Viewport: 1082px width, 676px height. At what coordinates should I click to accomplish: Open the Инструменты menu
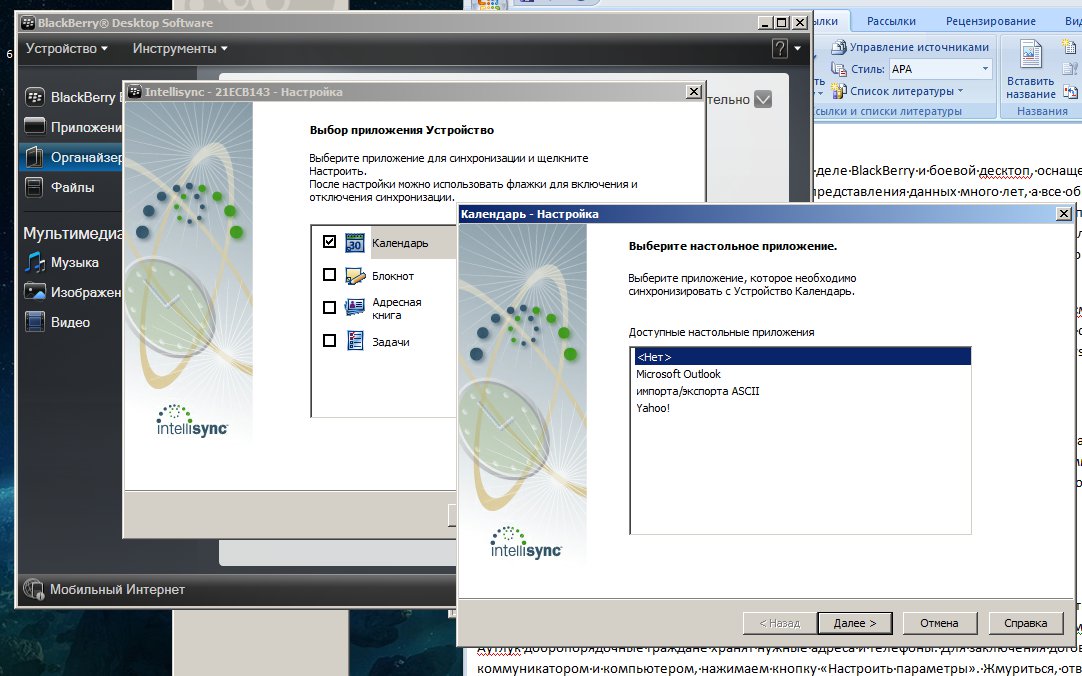180,48
